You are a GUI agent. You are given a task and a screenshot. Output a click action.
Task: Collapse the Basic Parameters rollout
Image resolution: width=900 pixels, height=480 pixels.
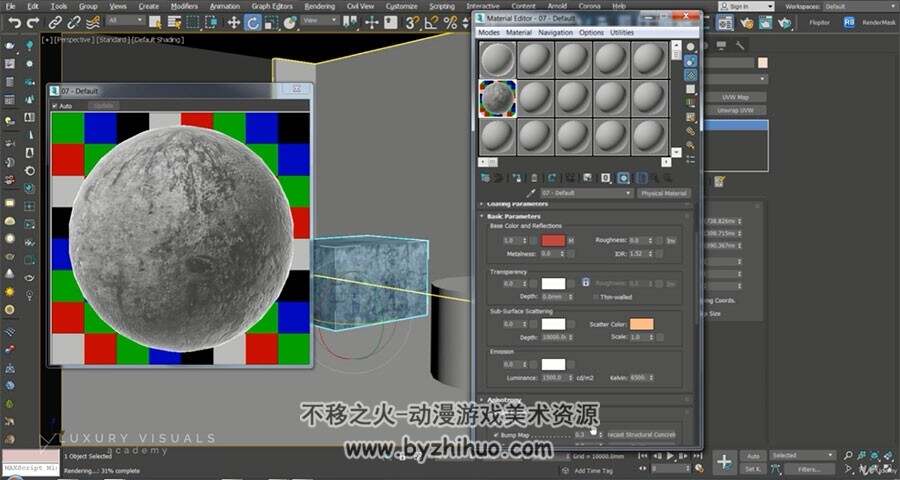pos(514,216)
